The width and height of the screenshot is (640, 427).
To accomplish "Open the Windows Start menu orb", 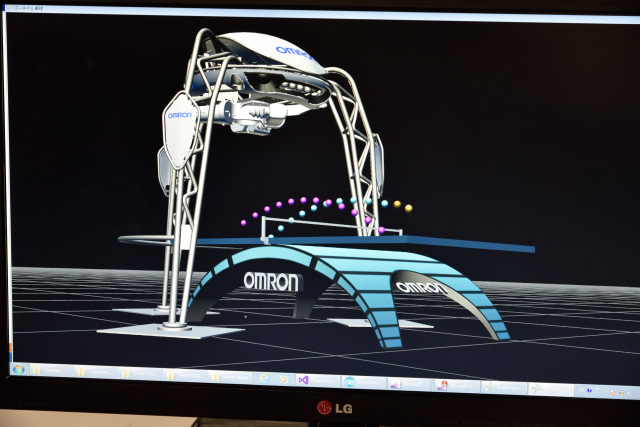I will pyautogui.click(x=19, y=369).
